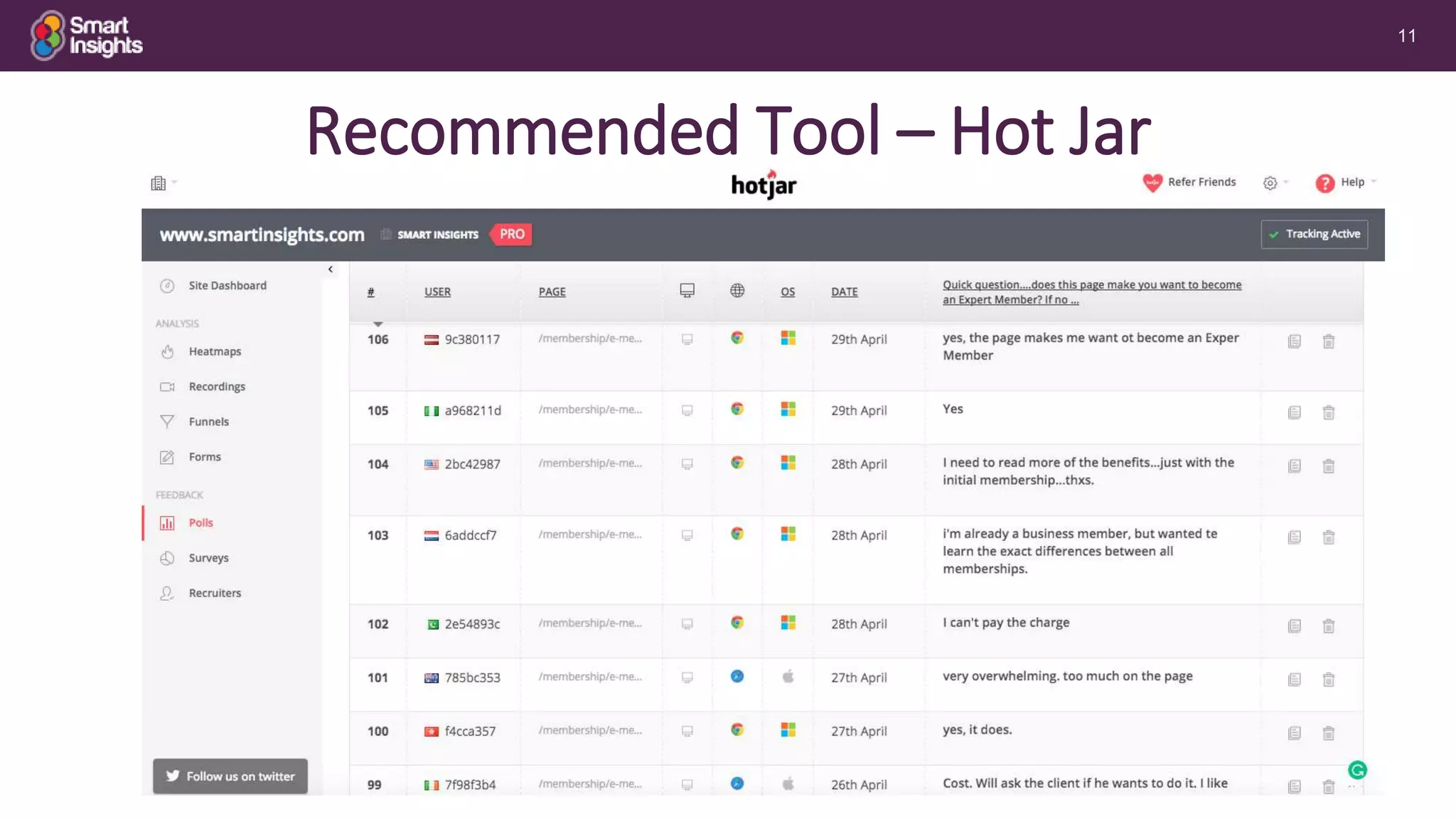Click the page path in row 104
This screenshot has width=1456, height=819.
tap(590, 464)
